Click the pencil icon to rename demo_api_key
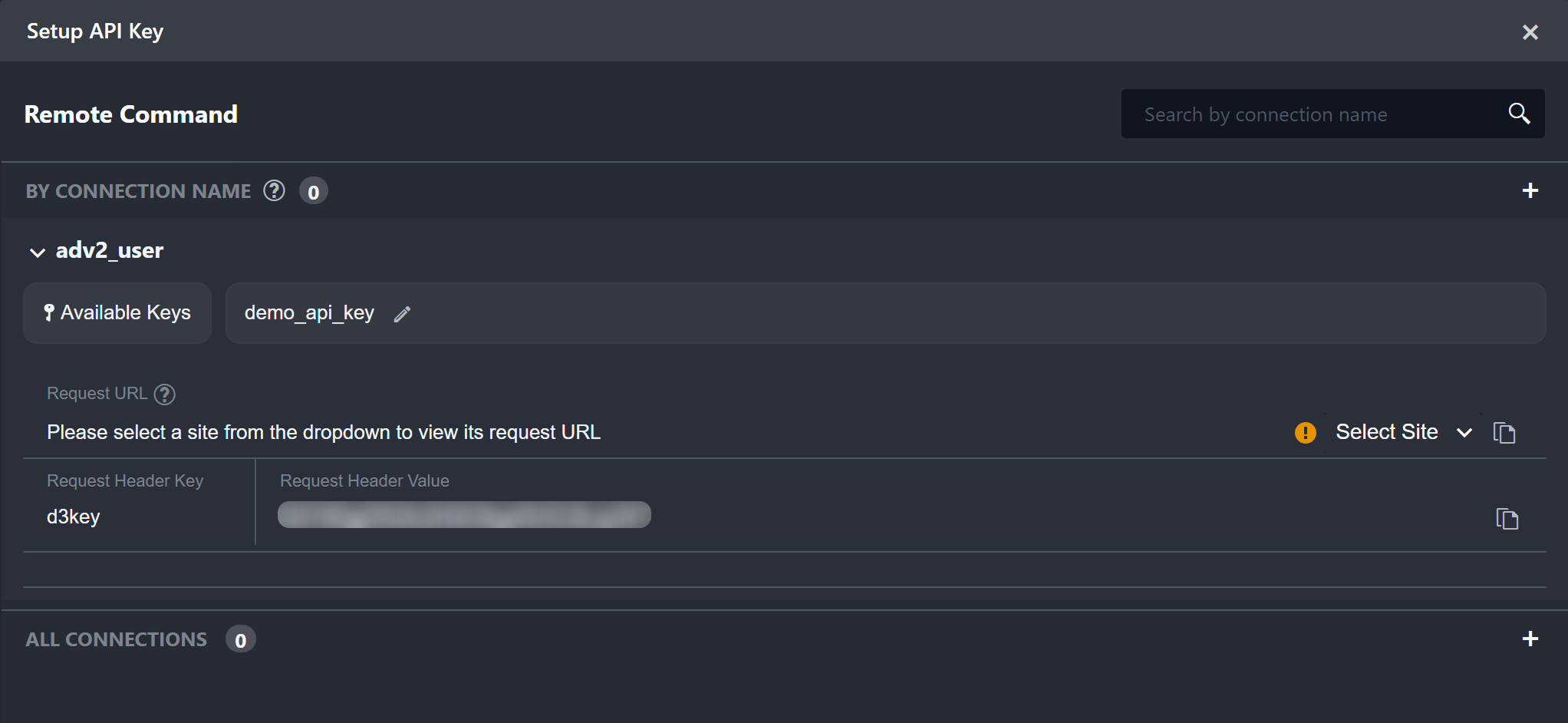The height and width of the screenshot is (723, 1568). click(x=402, y=314)
